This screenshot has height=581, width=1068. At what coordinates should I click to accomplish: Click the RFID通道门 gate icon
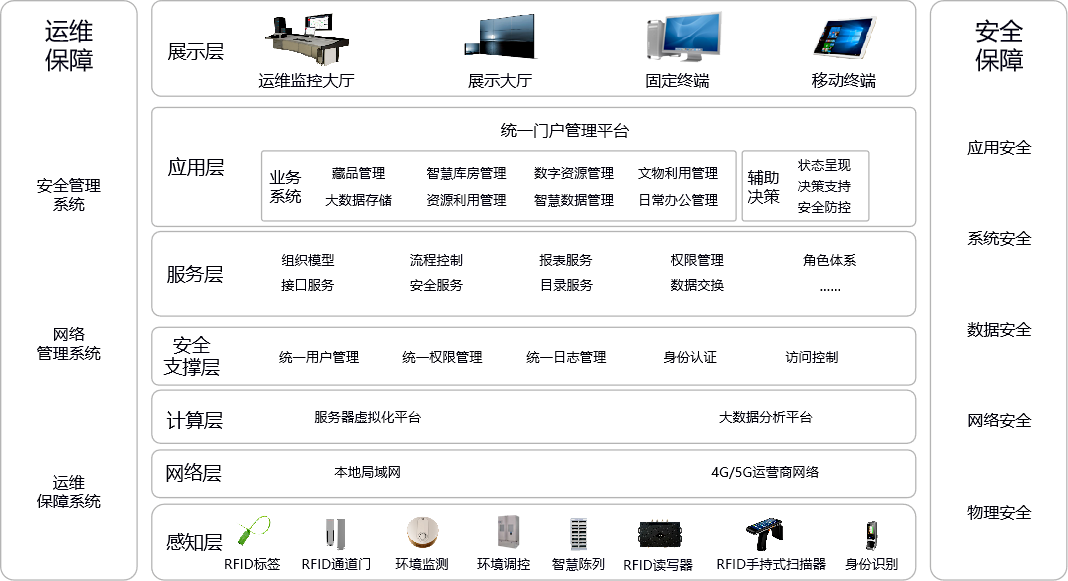click(x=335, y=533)
